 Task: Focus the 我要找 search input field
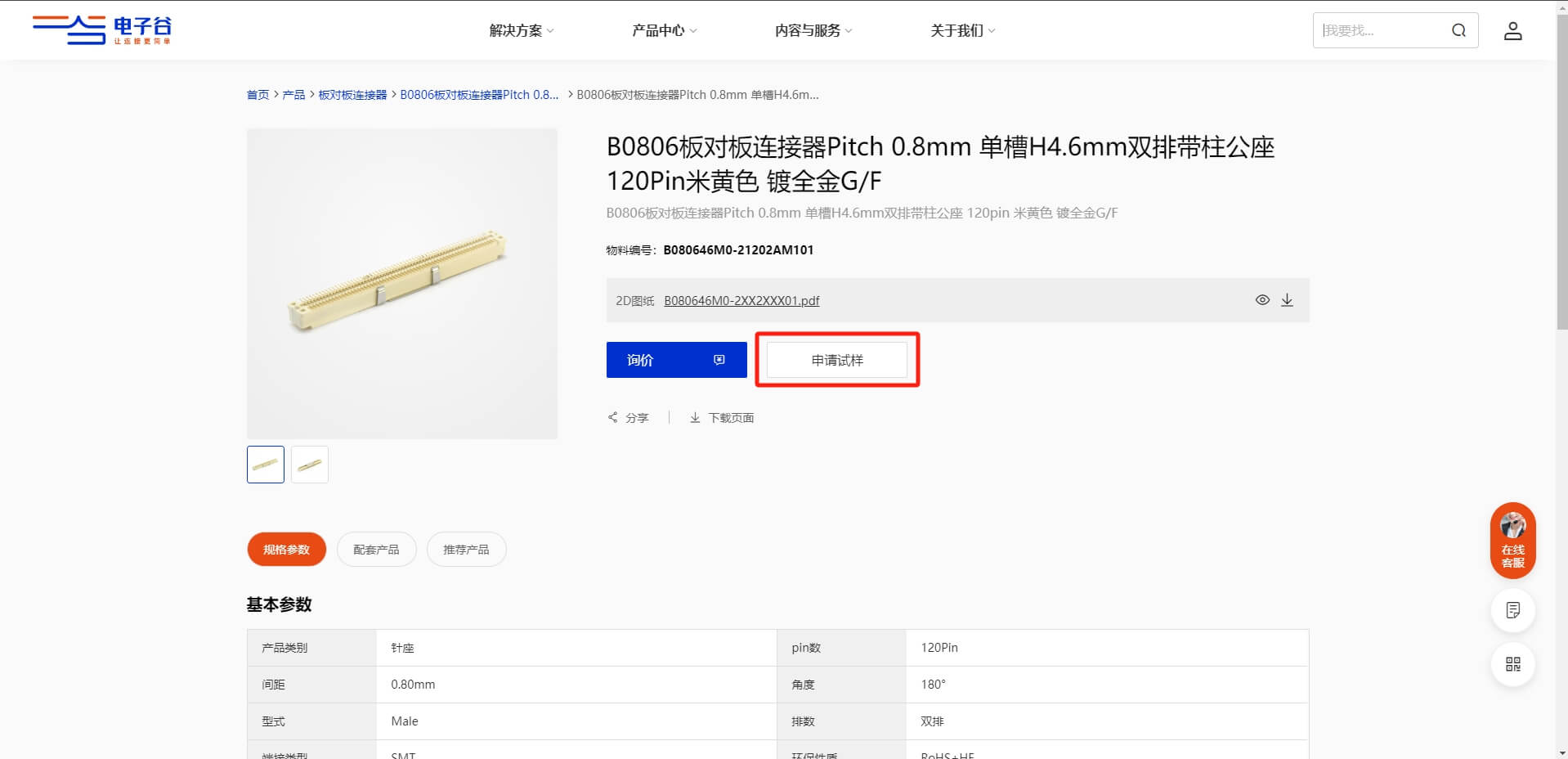click(1382, 31)
